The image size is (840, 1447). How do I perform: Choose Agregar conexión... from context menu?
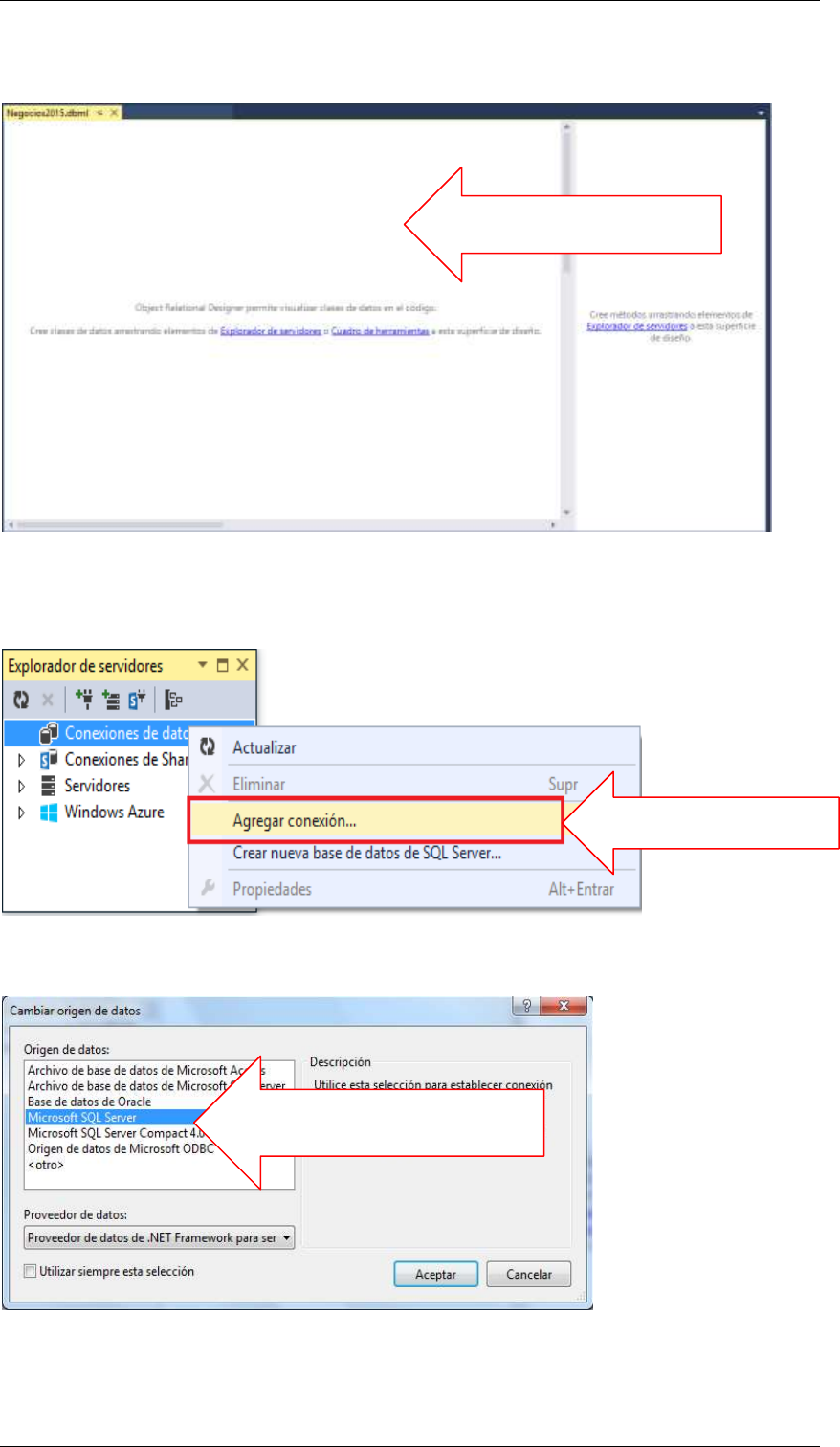(374, 821)
